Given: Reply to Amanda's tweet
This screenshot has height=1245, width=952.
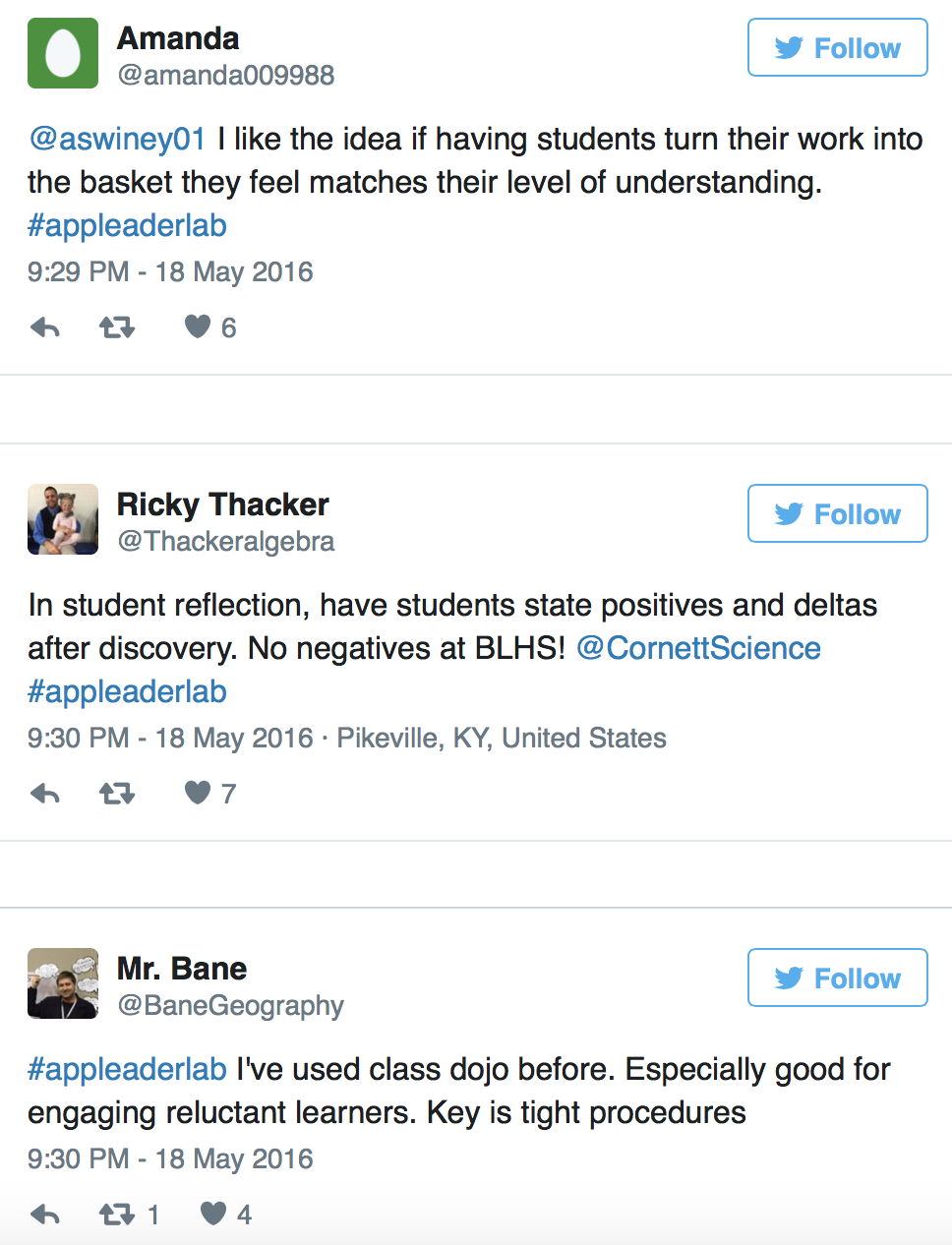Looking at the screenshot, I should [x=45, y=327].
